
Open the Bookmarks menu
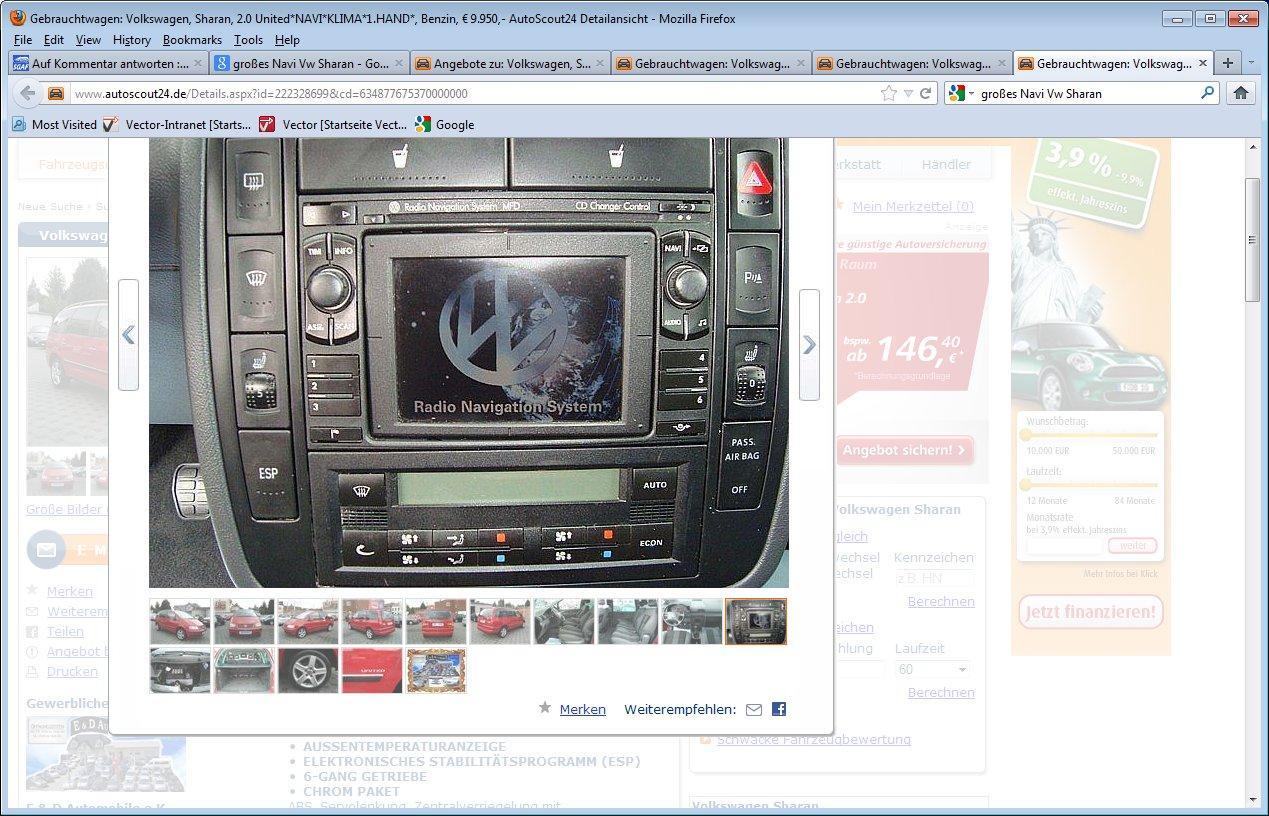[x=192, y=40]
